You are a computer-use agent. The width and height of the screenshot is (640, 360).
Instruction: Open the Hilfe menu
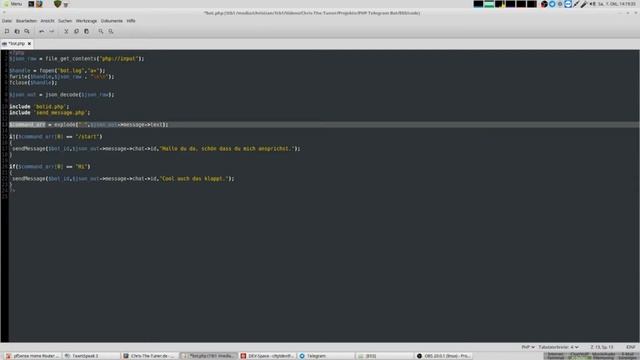(x=131, y=21)
